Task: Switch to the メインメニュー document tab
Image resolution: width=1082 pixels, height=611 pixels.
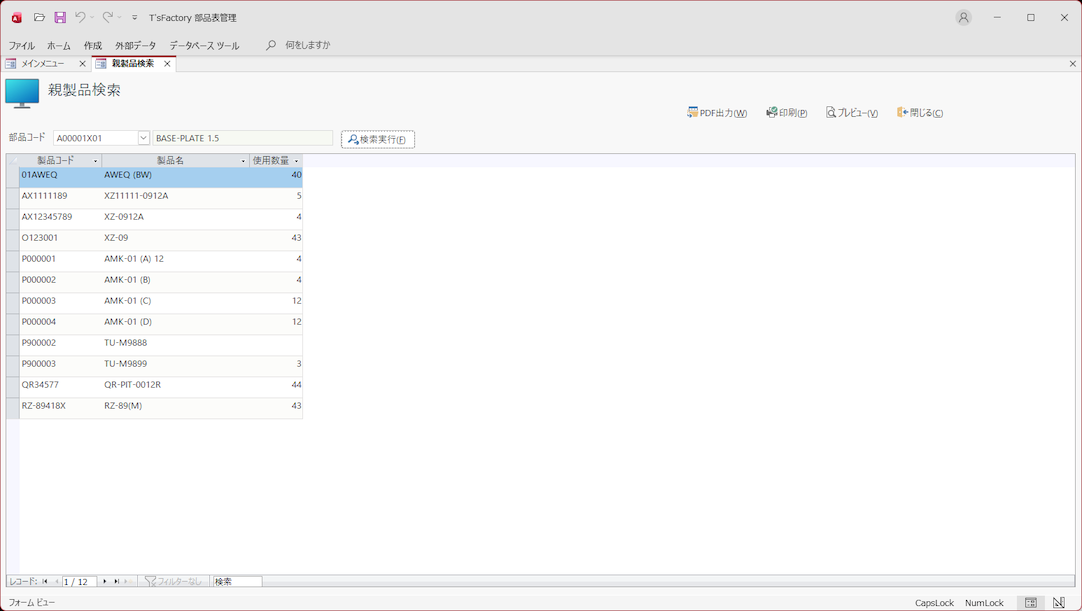Action: coord(42,64)
